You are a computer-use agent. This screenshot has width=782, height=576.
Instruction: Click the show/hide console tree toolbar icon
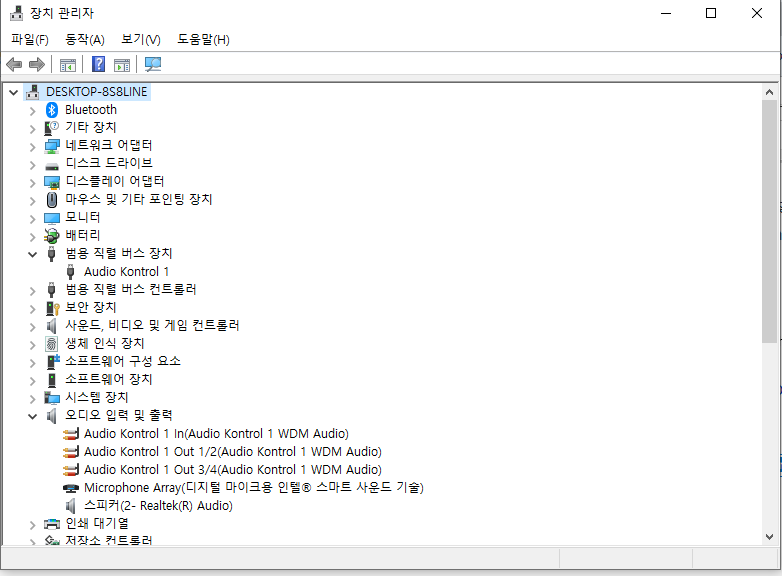[x=68, y=65]
